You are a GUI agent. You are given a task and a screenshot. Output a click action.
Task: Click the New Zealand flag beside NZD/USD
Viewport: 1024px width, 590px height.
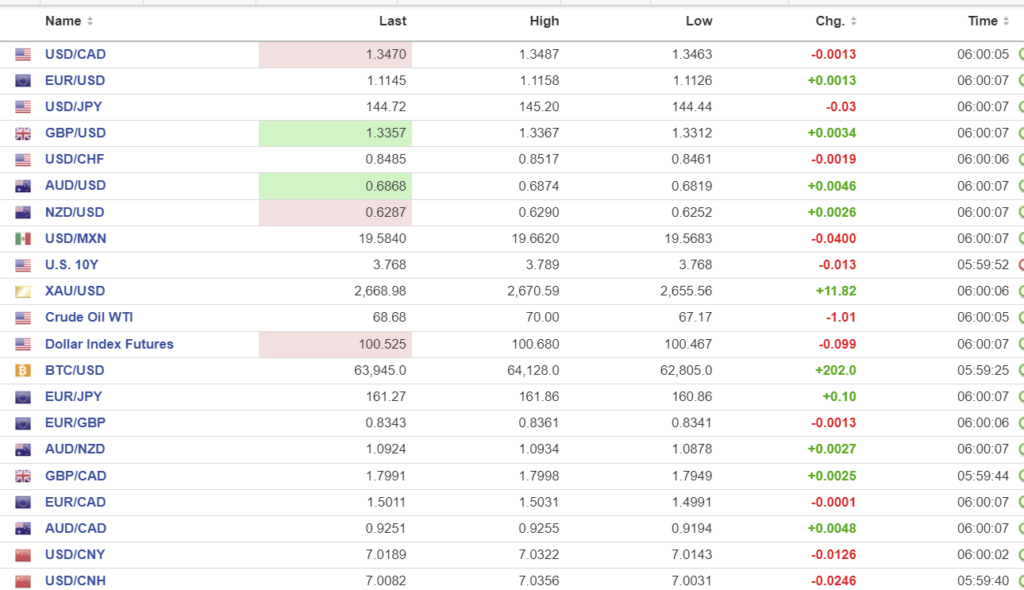(x=22, y=213)
